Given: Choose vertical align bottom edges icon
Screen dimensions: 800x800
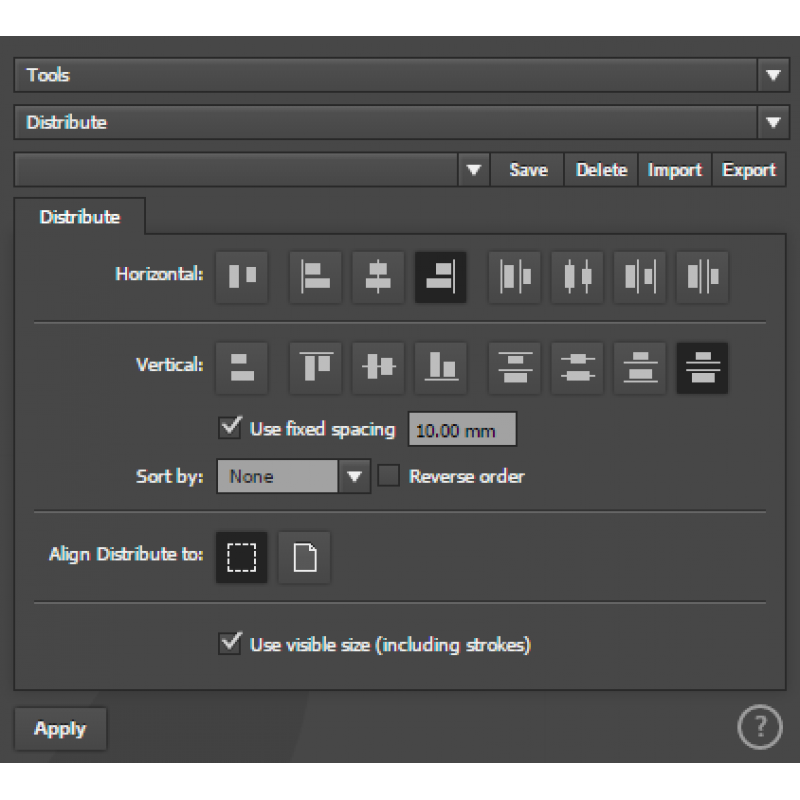Looking at the screenshot, I should click(x=440, y=368).
